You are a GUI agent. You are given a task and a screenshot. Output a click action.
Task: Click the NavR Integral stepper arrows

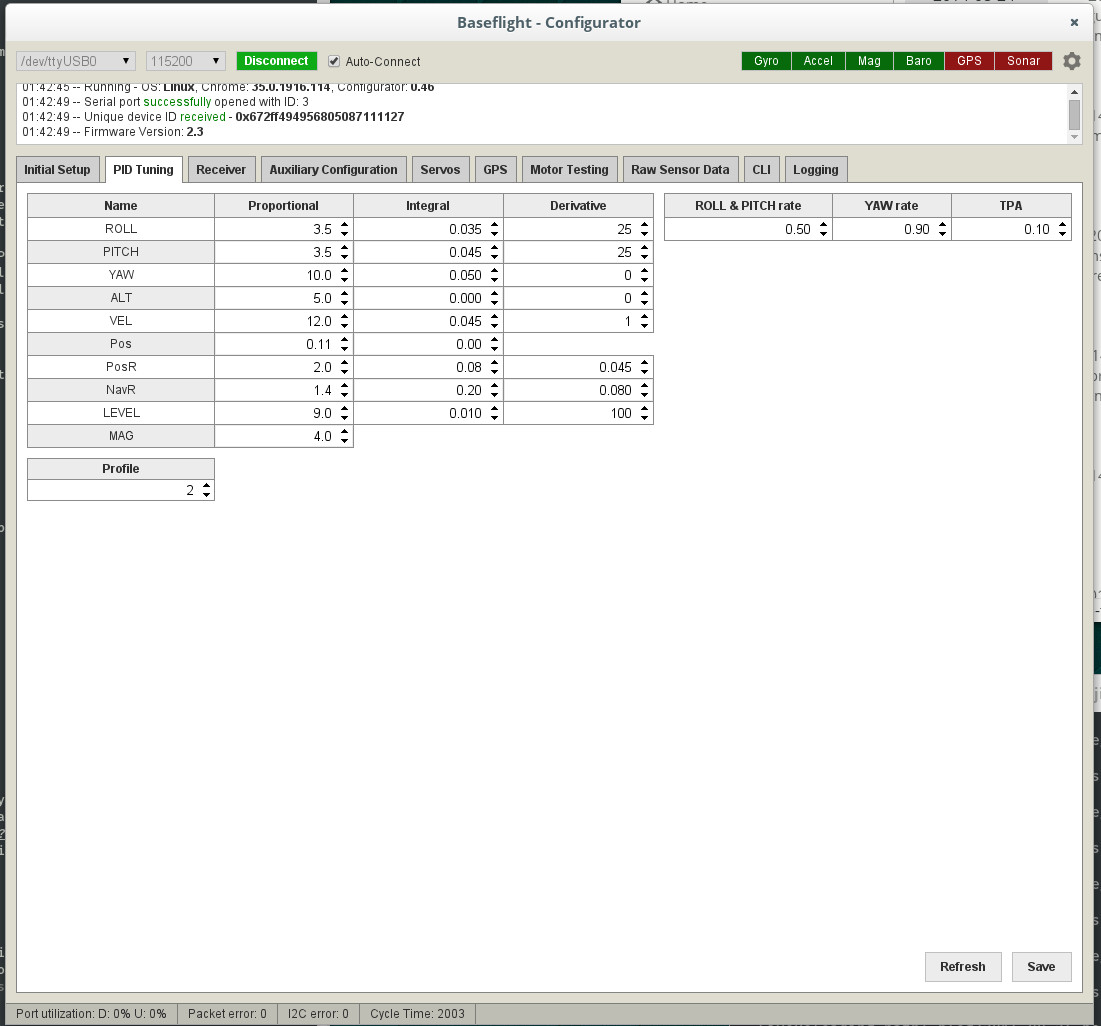pyautogui.click(x=494, y=390)
